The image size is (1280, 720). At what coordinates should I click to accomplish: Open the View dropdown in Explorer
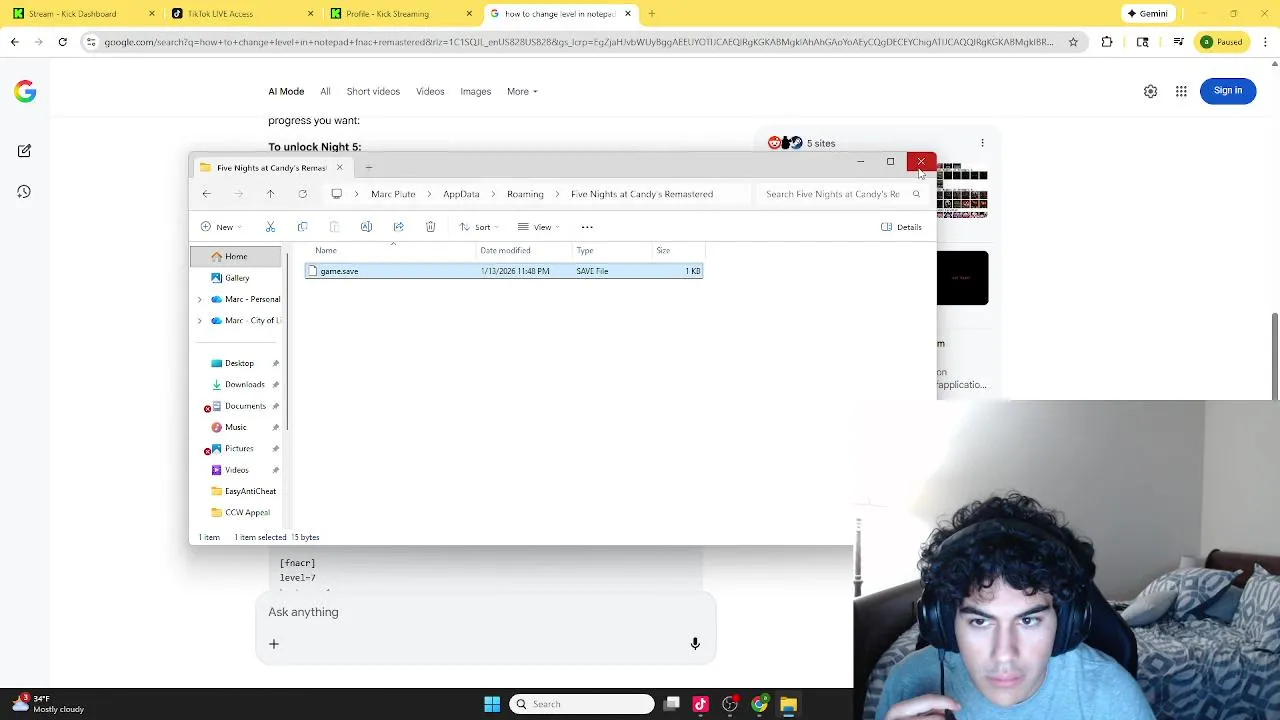coord(538,227)
